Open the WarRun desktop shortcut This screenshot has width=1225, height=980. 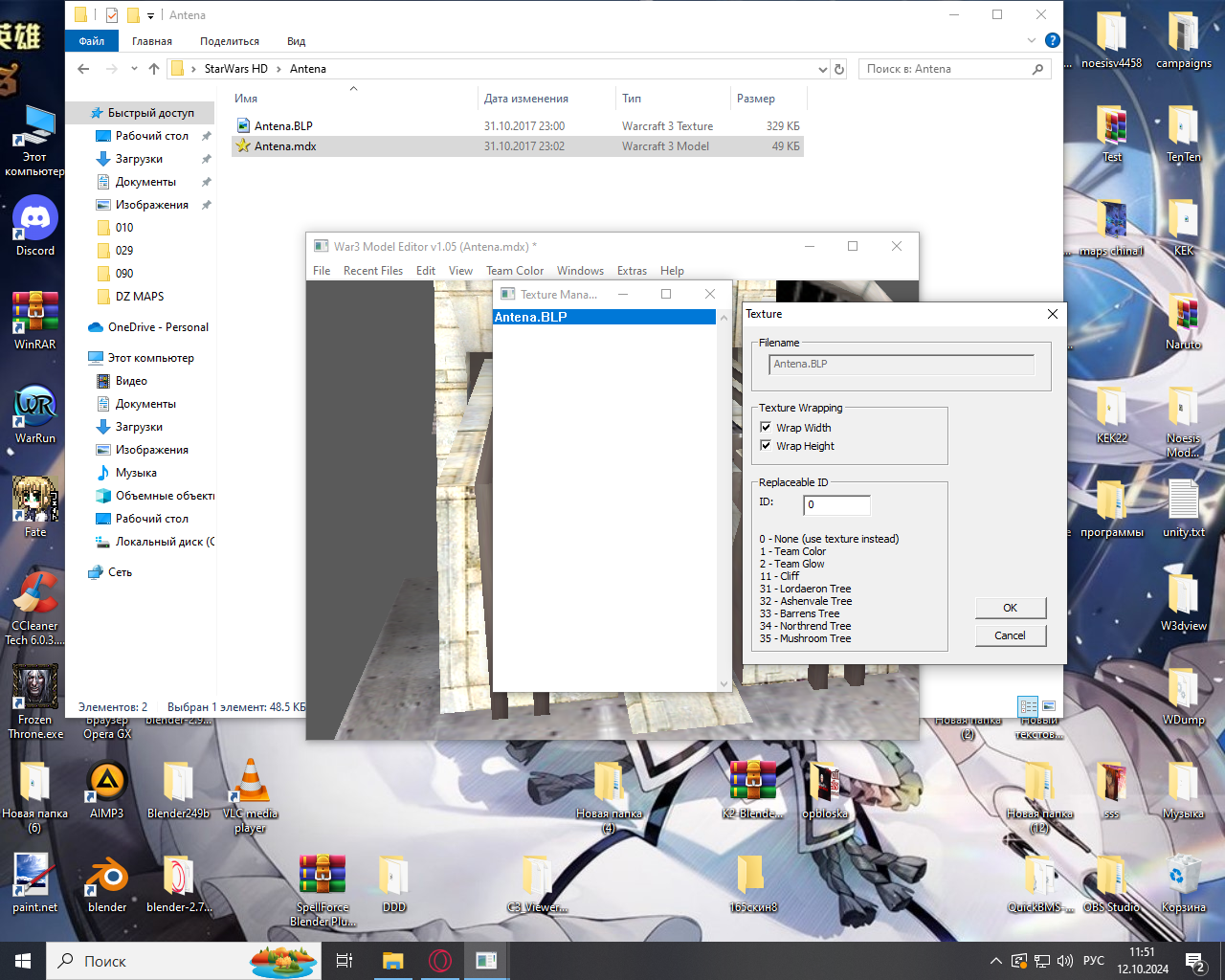35,413
